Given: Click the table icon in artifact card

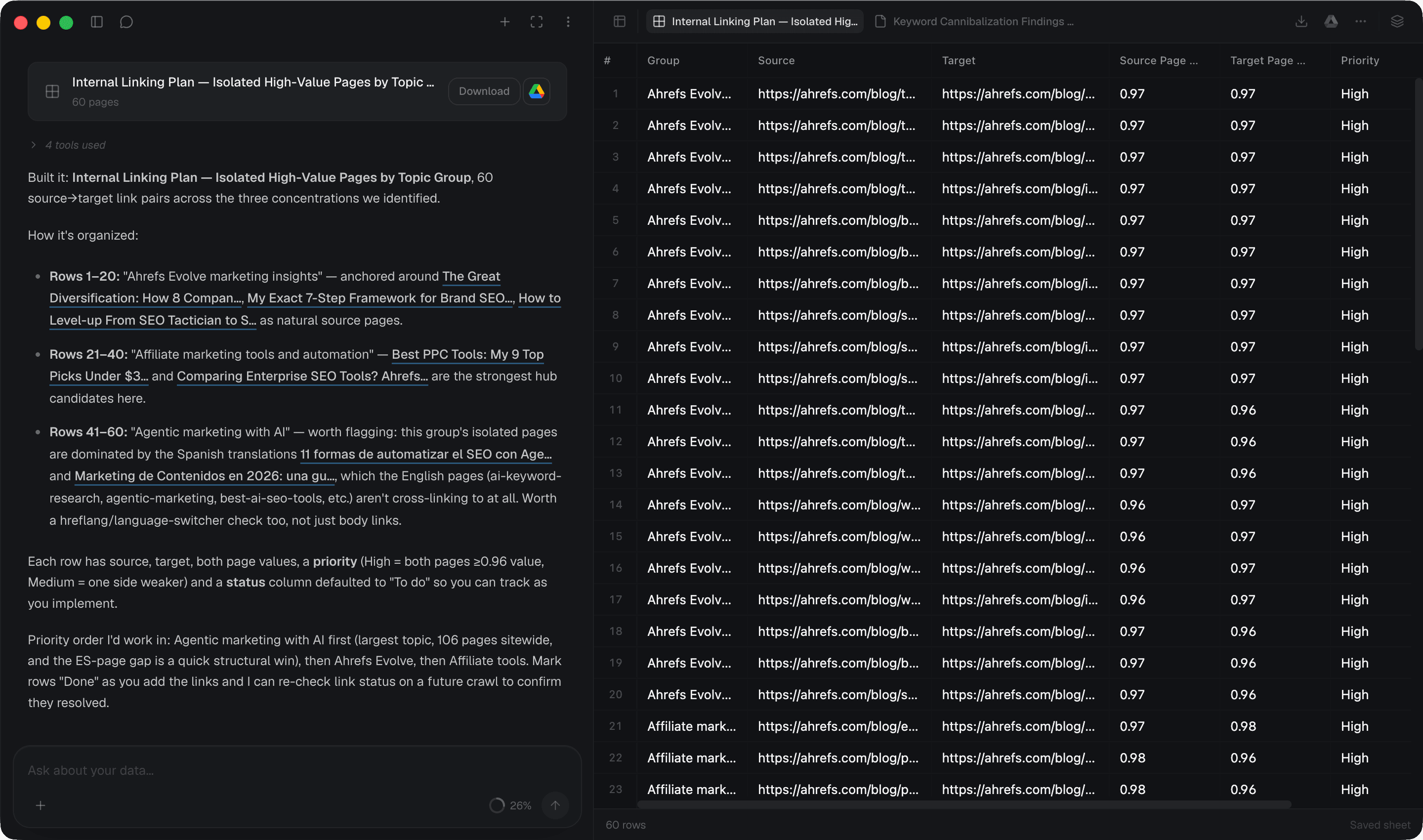Looking at the screenshot, I should point(52,91).
